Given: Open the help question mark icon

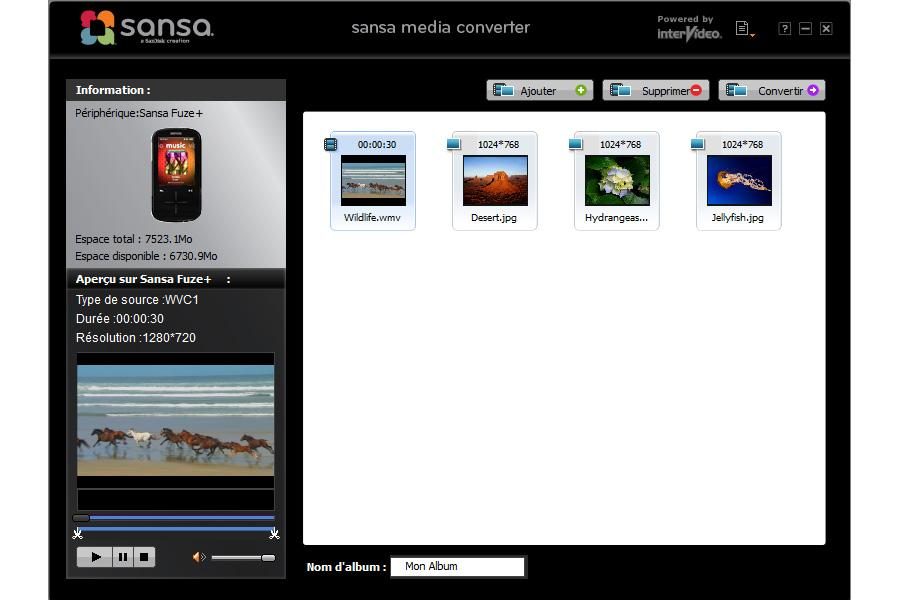Looking at the screenshot, I should pyautogui.click(x=785, y=28).
